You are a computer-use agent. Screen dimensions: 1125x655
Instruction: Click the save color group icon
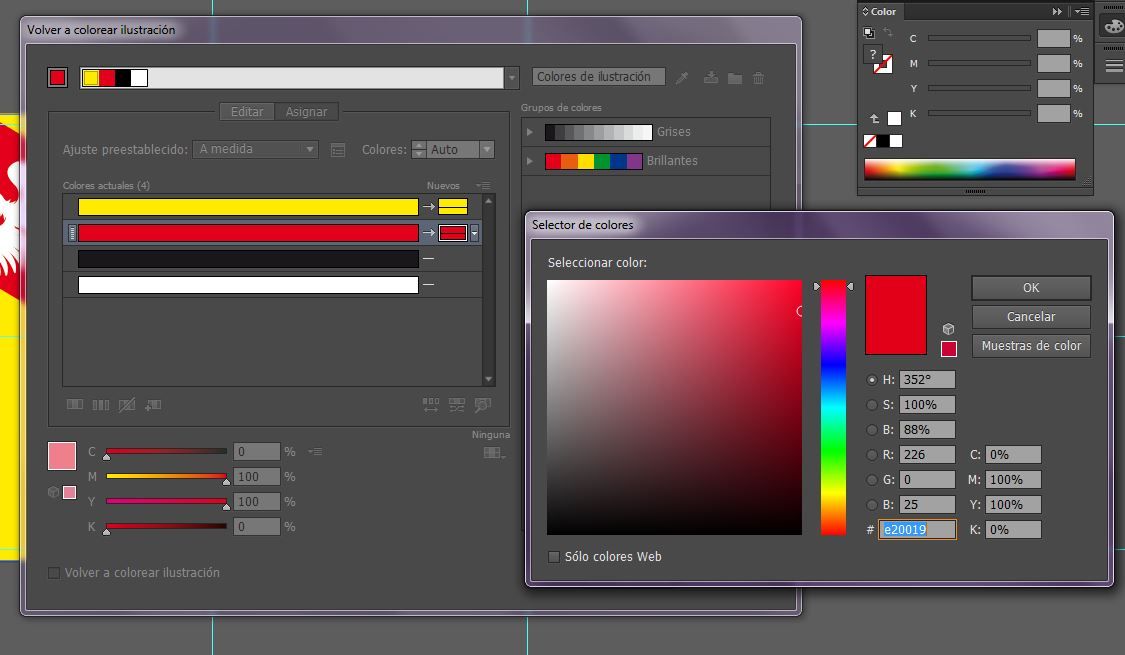[711, 77]
